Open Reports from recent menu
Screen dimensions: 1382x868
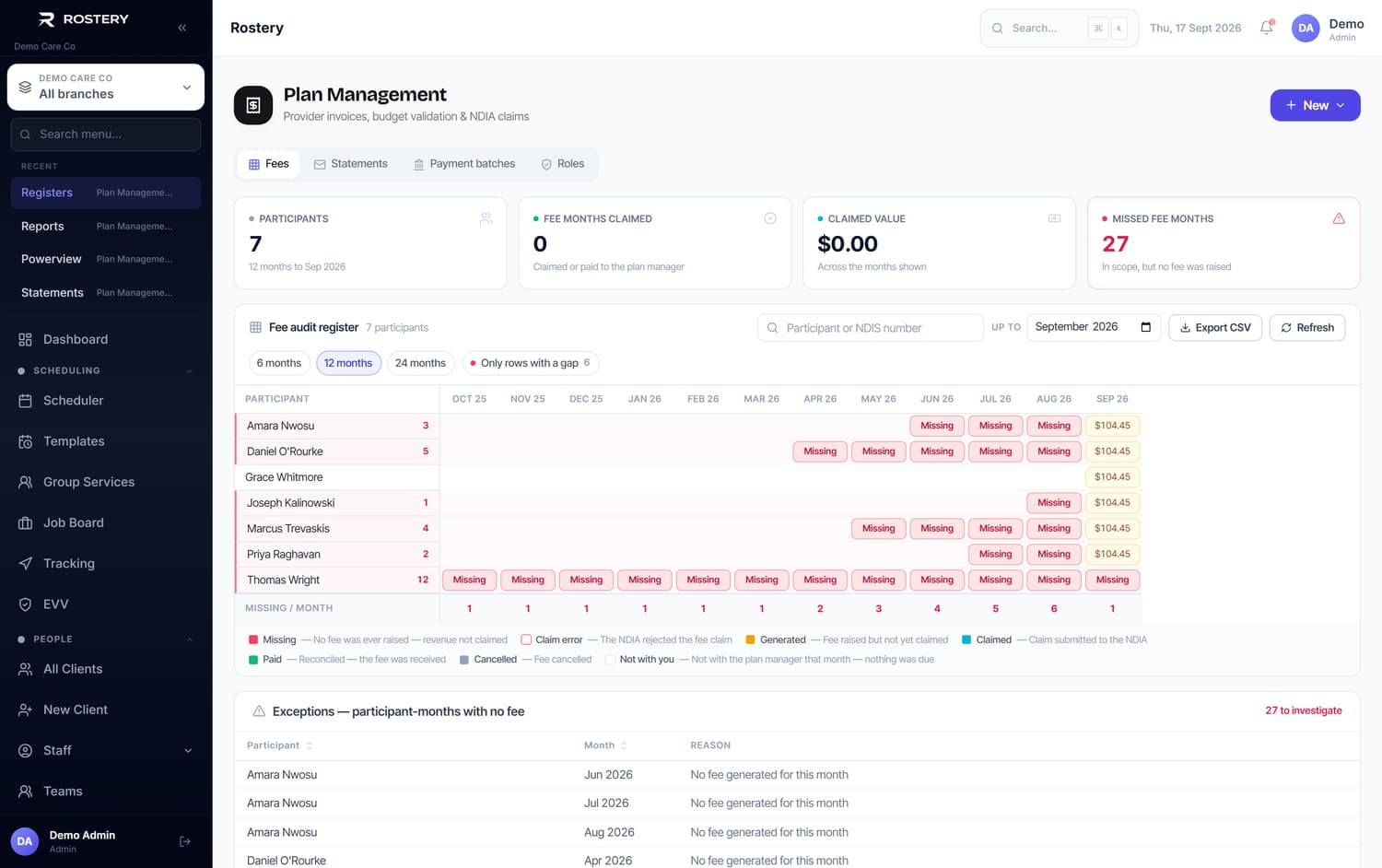point(105,226)
